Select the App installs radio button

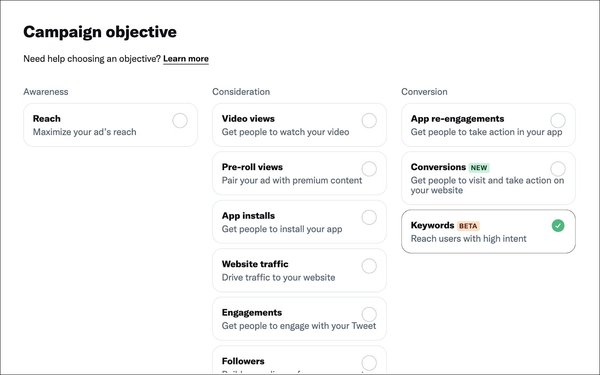(x=369, y=217)
